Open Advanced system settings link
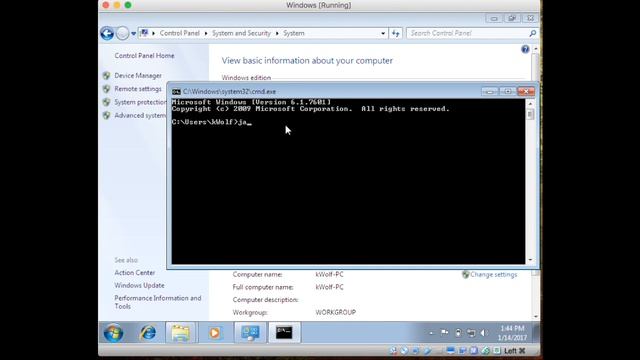The height and width of the screenshot is (360, 640). [140, 116]
